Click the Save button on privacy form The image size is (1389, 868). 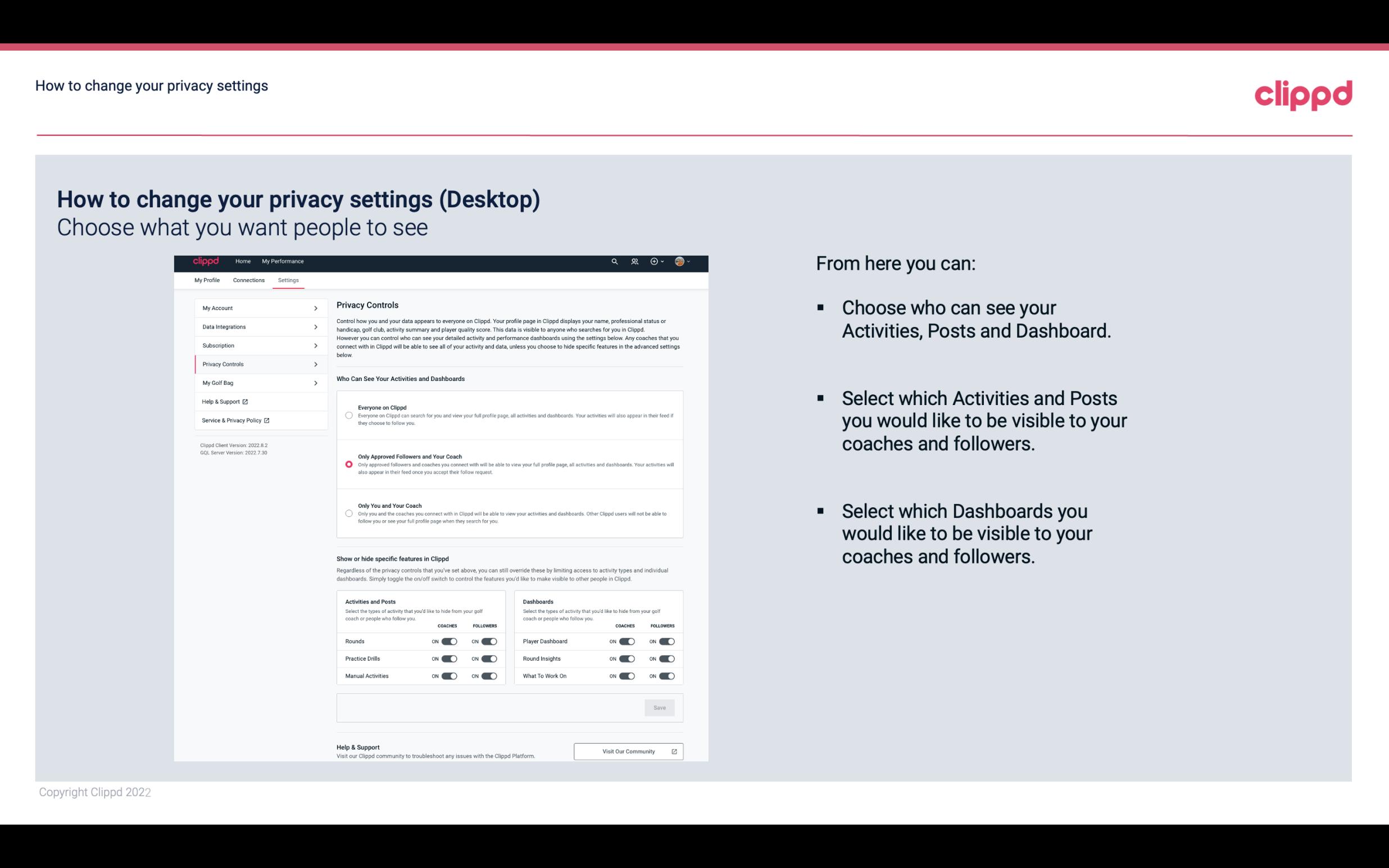pyautogui.click(x=659, y=707)
